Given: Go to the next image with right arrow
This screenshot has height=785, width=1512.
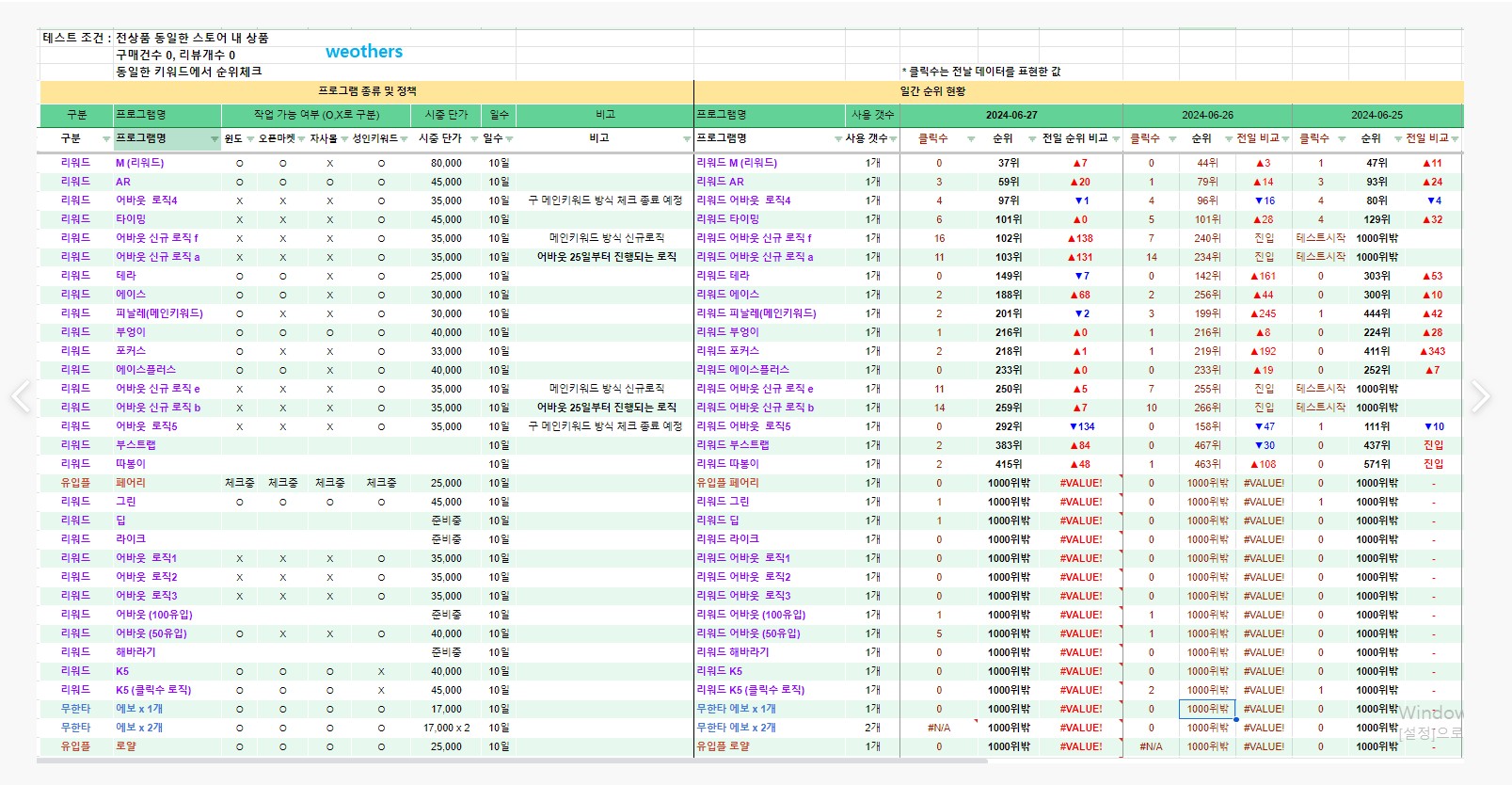Looking at the screenshot, I should [1480, 396].
